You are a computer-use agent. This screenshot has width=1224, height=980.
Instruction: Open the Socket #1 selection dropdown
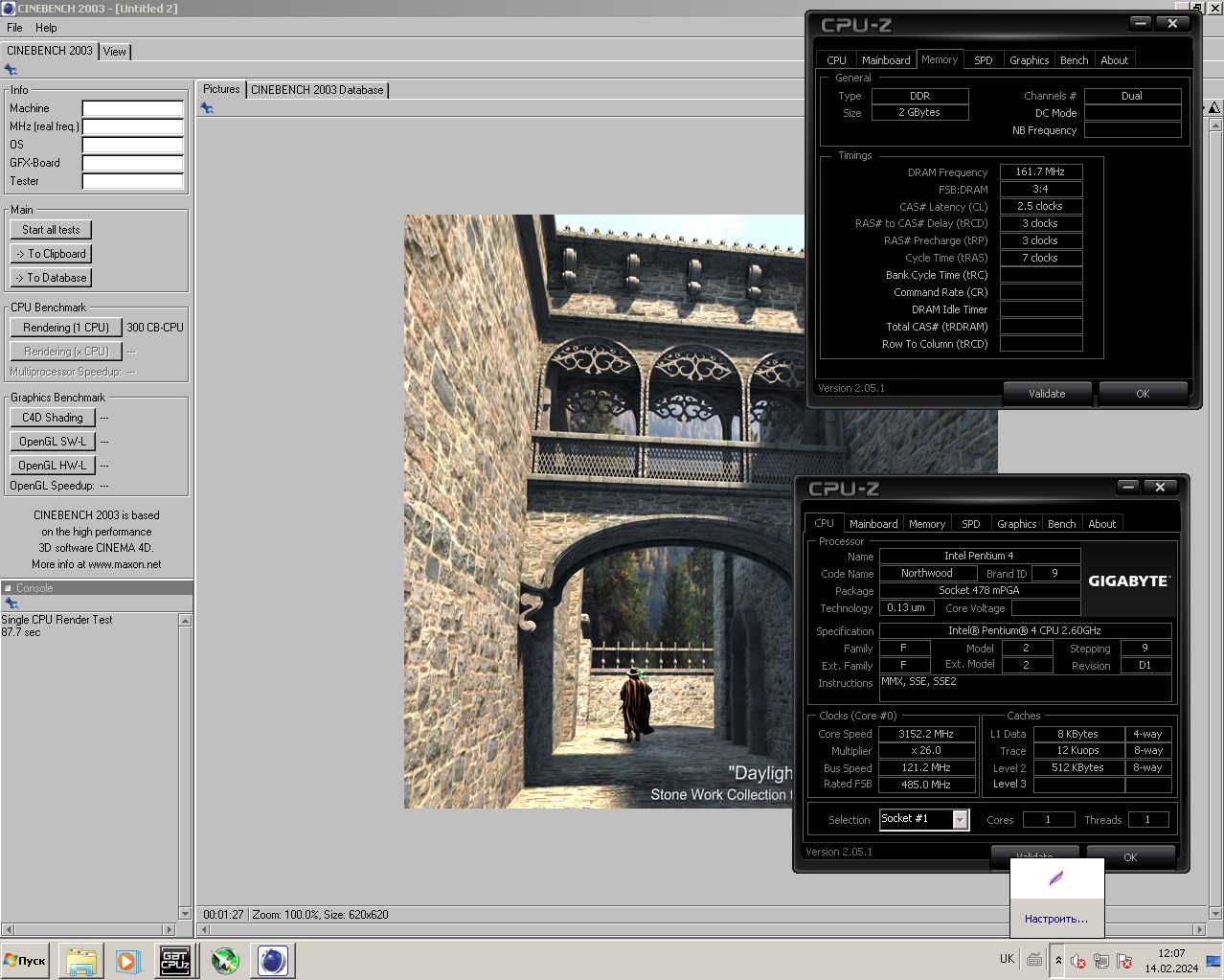pos(960,819)
